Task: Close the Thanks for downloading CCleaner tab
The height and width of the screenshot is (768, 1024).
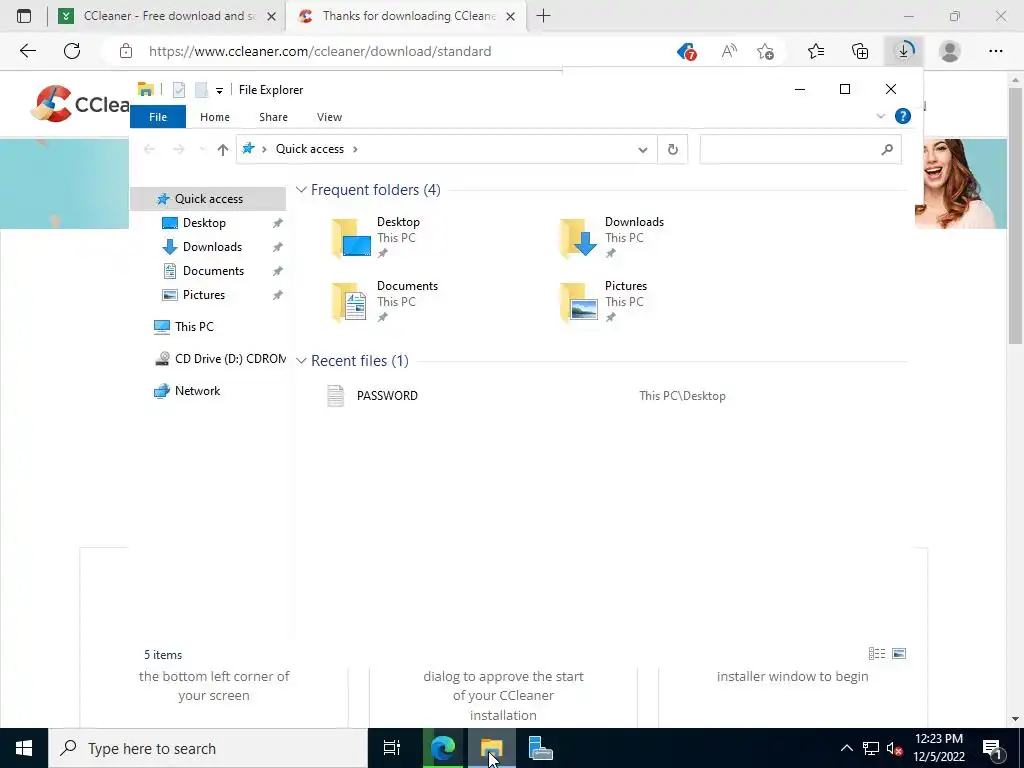Action: click(x=511, y=16)
